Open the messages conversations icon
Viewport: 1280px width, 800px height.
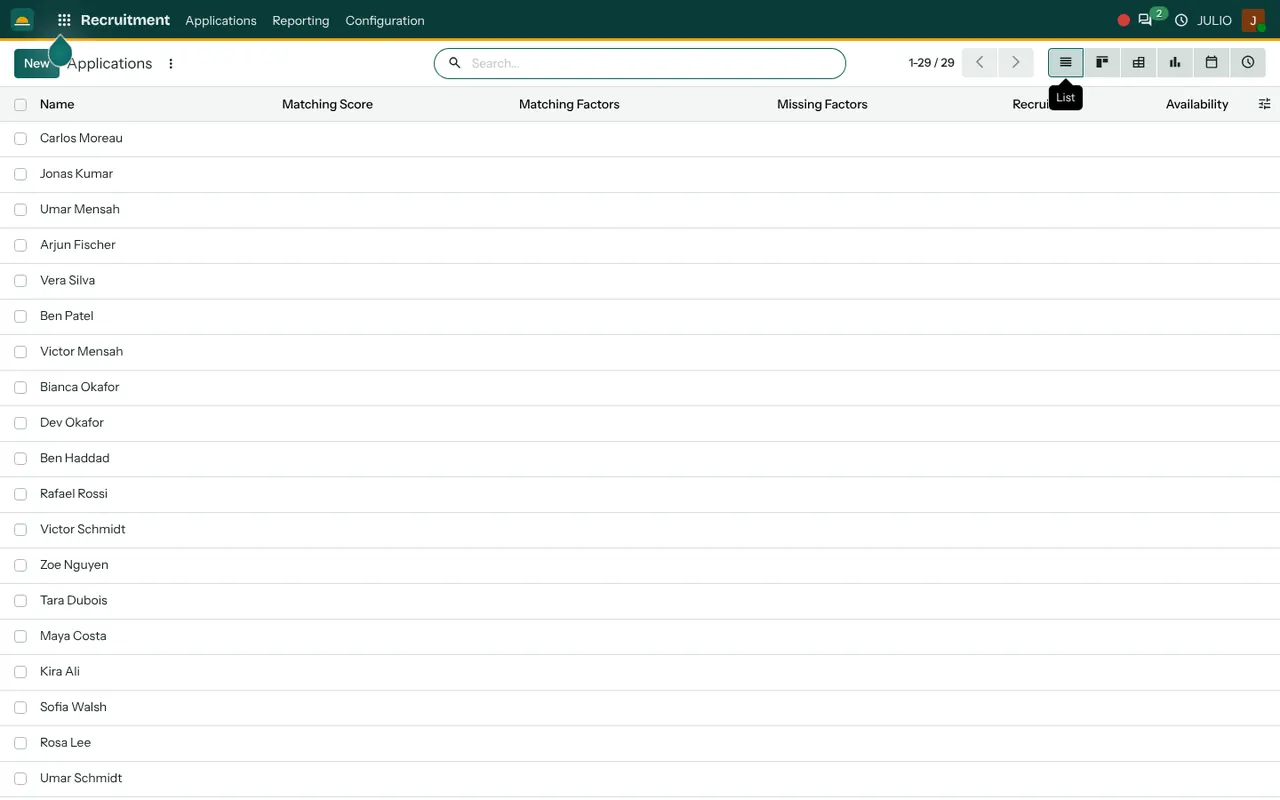point(1145,20)
